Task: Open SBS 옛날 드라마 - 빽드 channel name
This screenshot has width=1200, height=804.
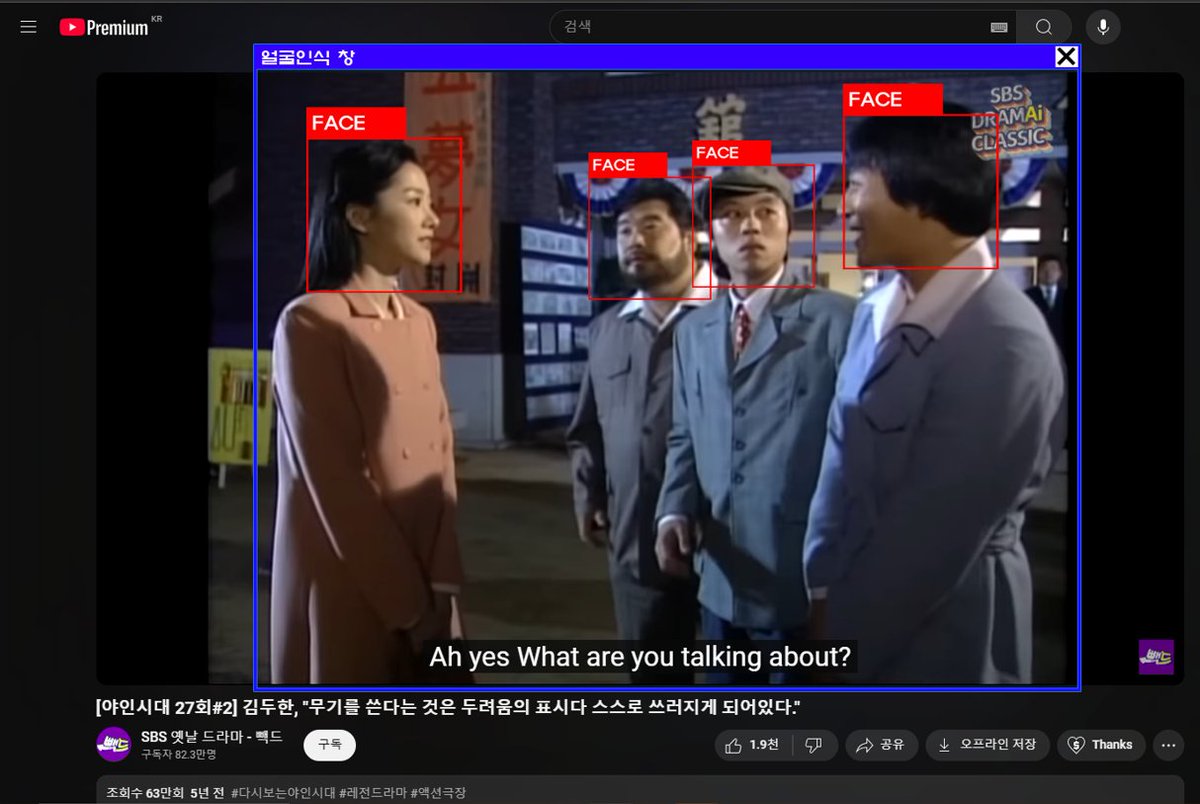Action: pyautogui.click(x=212, y=737)
